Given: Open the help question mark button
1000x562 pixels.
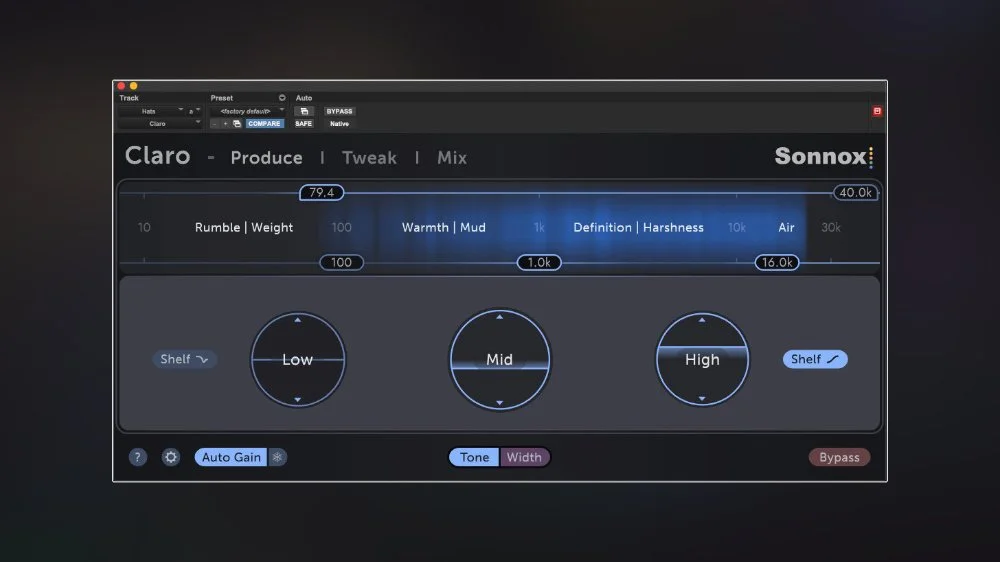Looking at the screenshot, I should (x=138, y=457).
